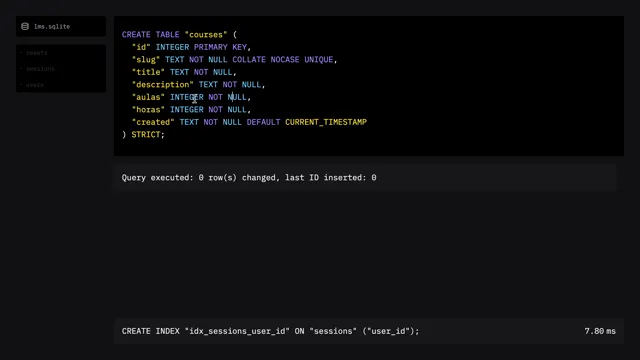
Task: Click the "horas" INTEGER NOT NULL line
Action: [191, 110]
